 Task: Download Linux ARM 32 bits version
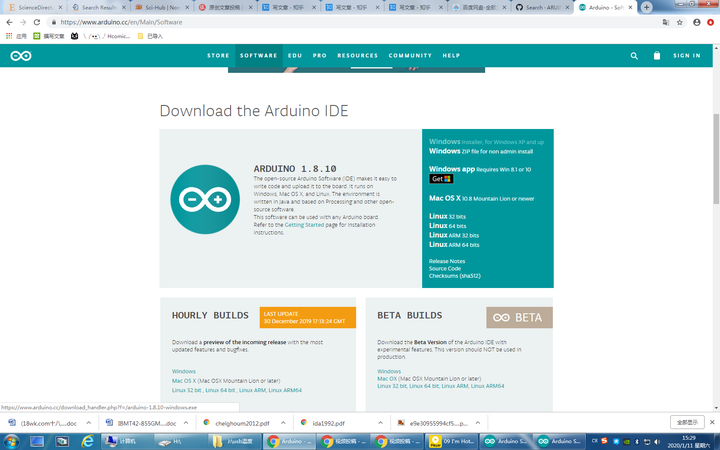pos(454,235)
